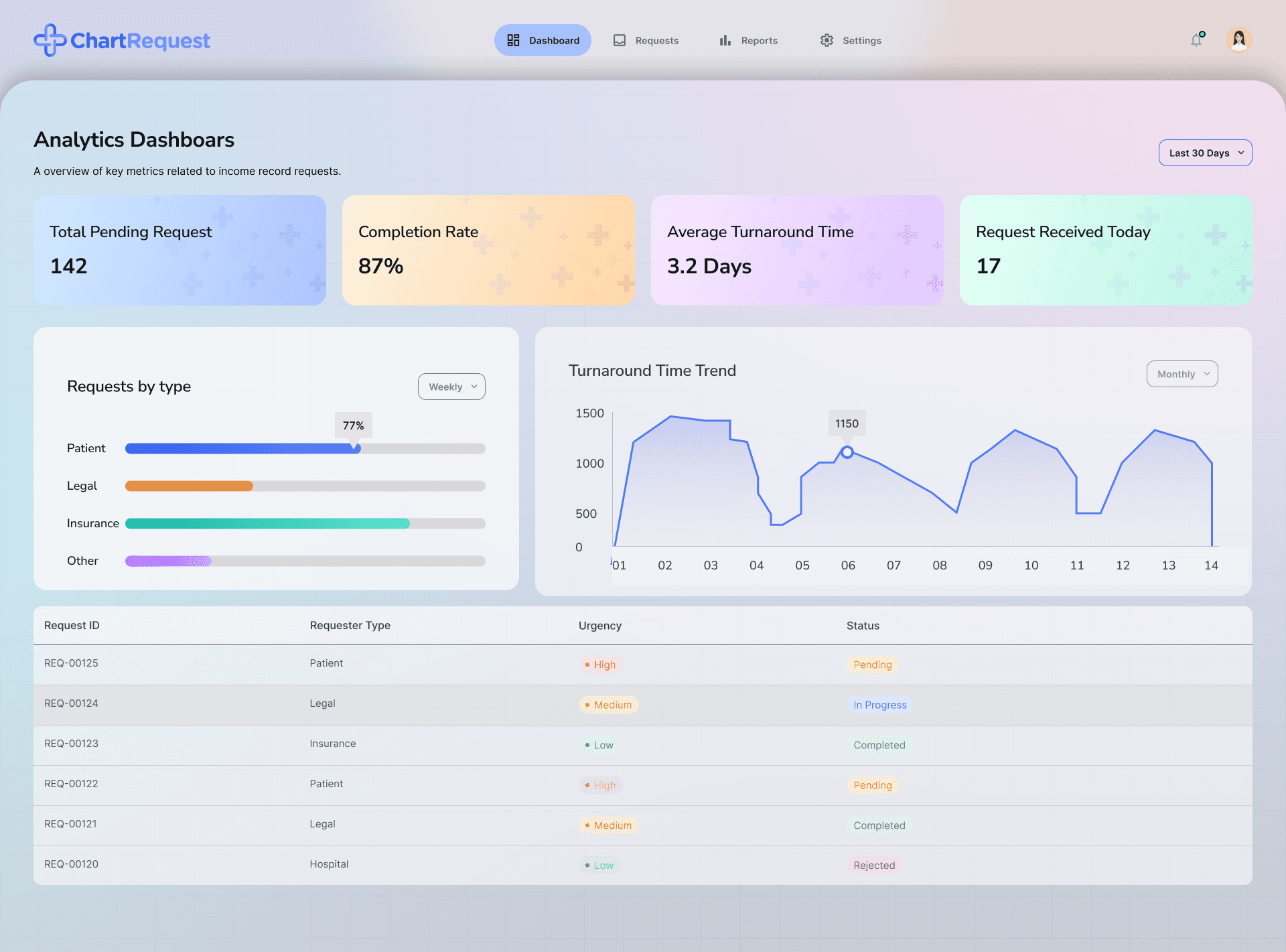This screenshot has width=1286, height=952.
Task: Click the 1150 data point marker
Action: click(x=847, y=452)
